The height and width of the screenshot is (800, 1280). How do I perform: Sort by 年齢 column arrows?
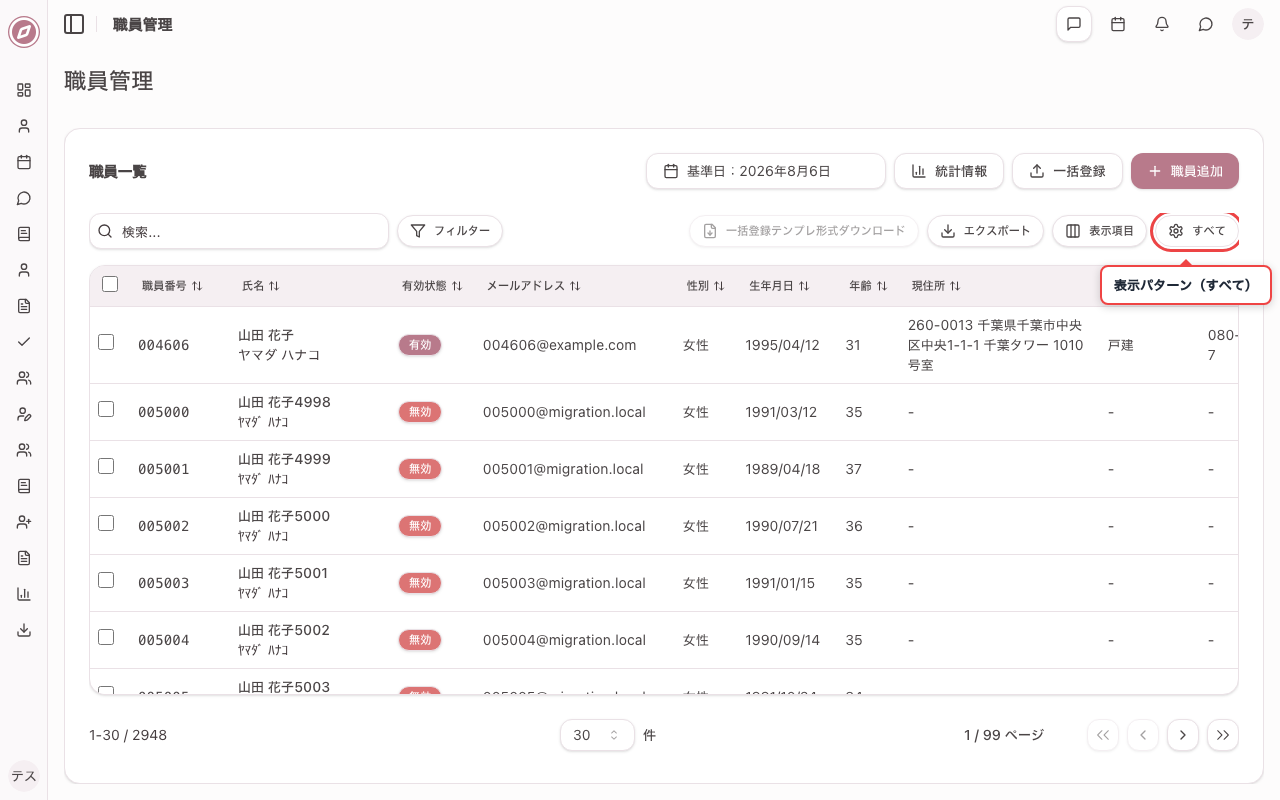point(882,286)
